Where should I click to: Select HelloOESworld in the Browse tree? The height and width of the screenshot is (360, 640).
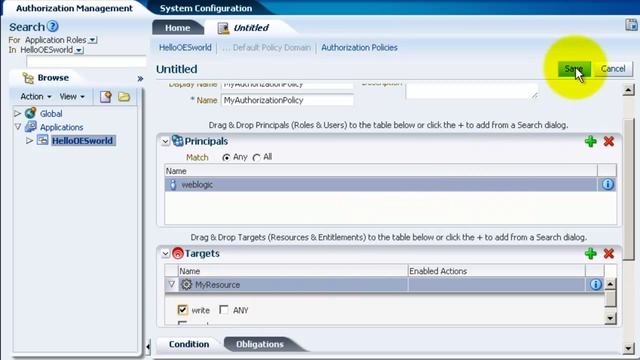pyautogui.click(x=83, y=140)
